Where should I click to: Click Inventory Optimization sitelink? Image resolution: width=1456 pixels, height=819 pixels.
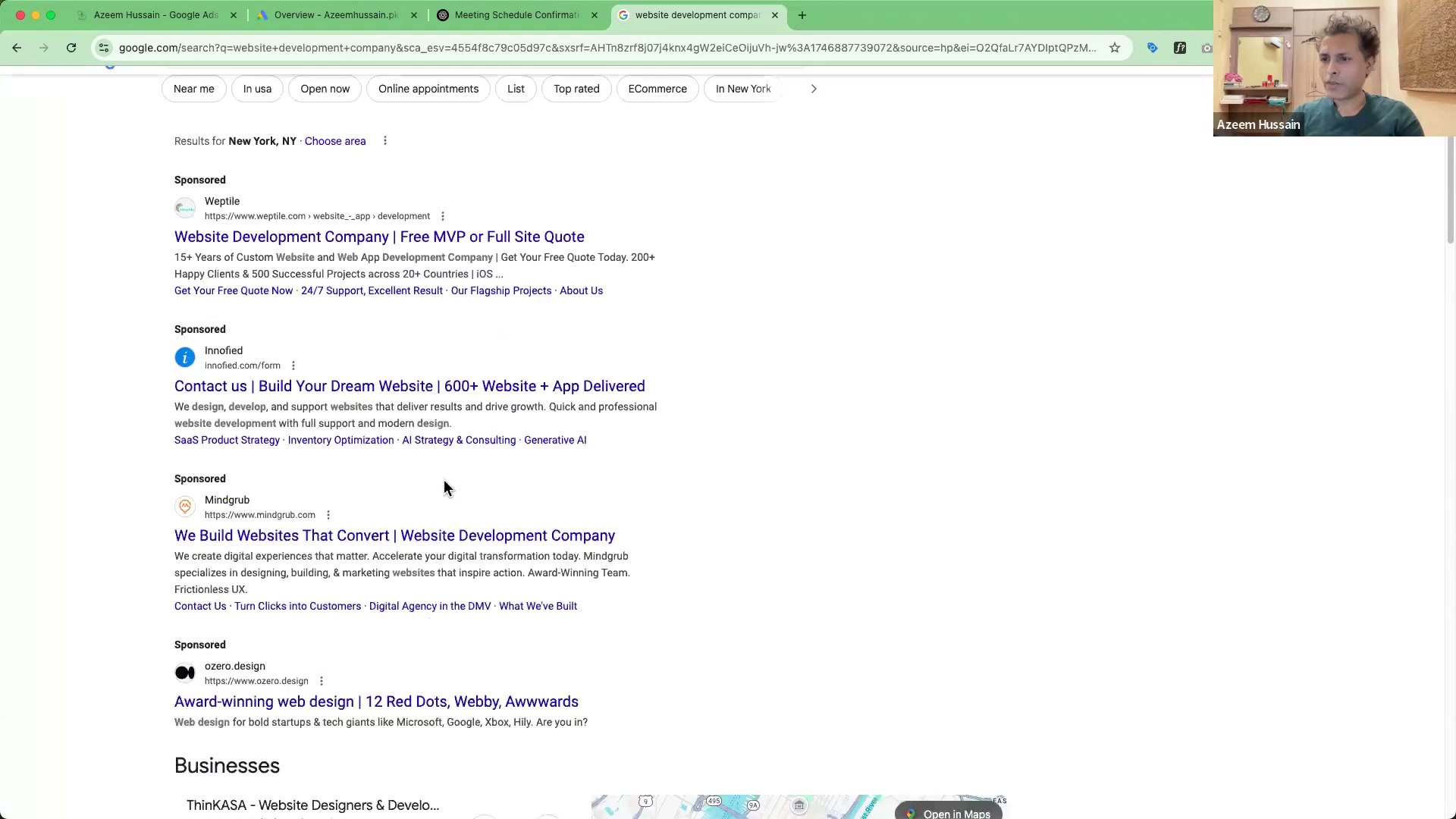(x=340, y=440)
